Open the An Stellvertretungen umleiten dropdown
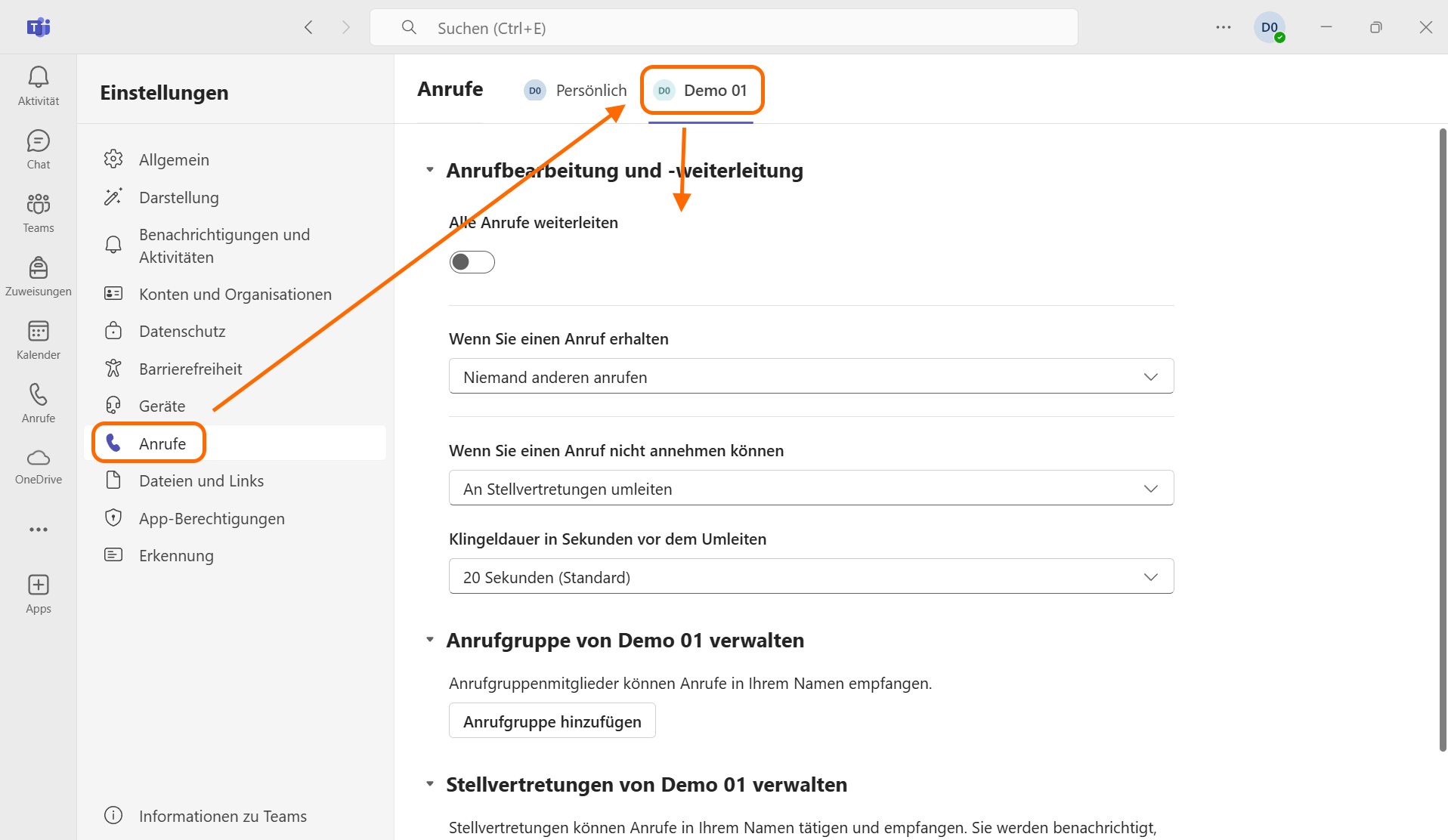This screenshot has width=1448, height=840. point(811,489)
